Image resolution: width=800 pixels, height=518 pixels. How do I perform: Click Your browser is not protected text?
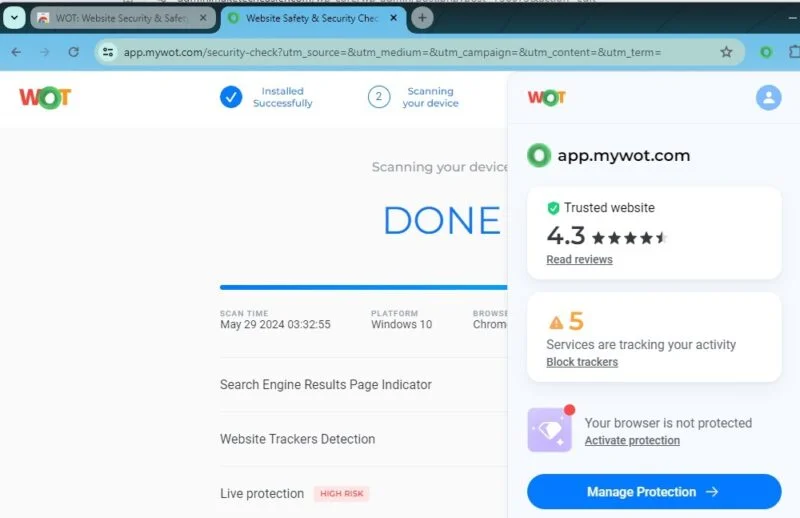coord(668,423)
